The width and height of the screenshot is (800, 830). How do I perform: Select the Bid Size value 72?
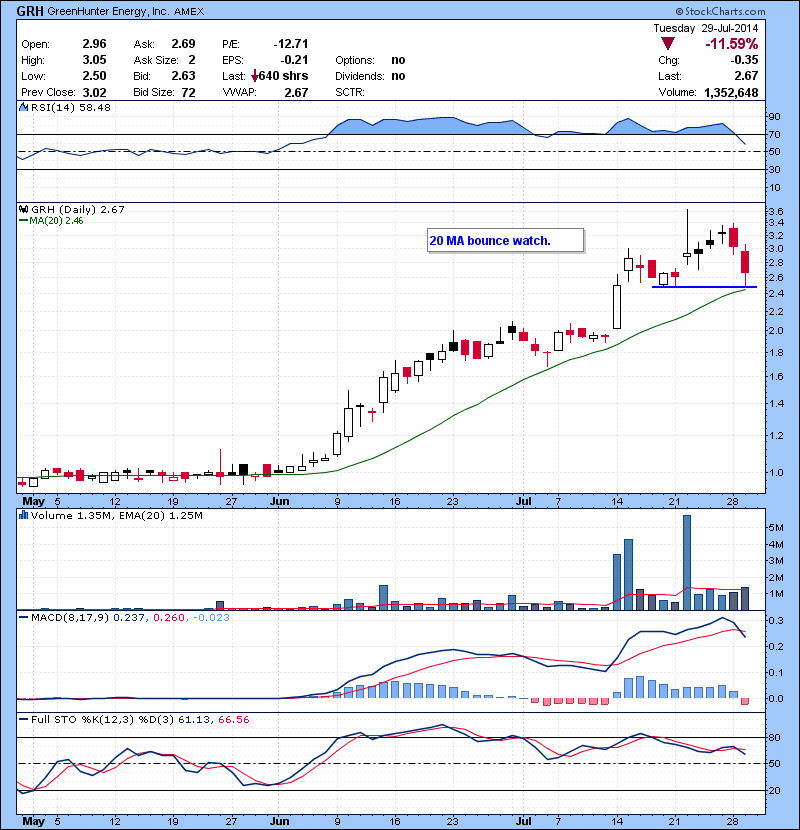pos(188,93)
